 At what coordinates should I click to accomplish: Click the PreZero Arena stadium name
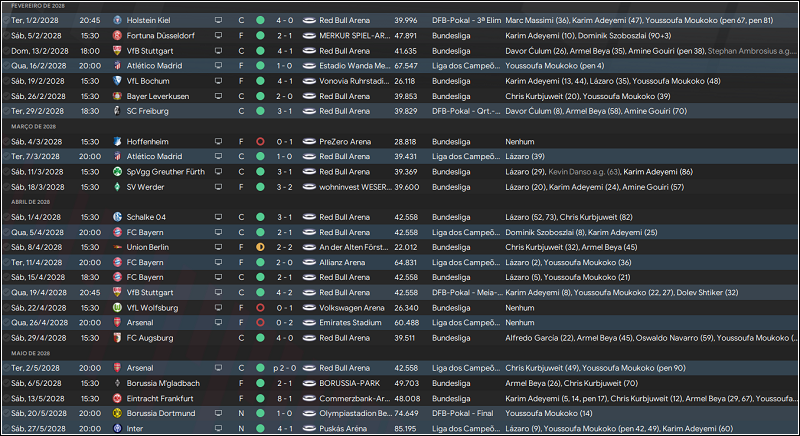coord(345,142)
